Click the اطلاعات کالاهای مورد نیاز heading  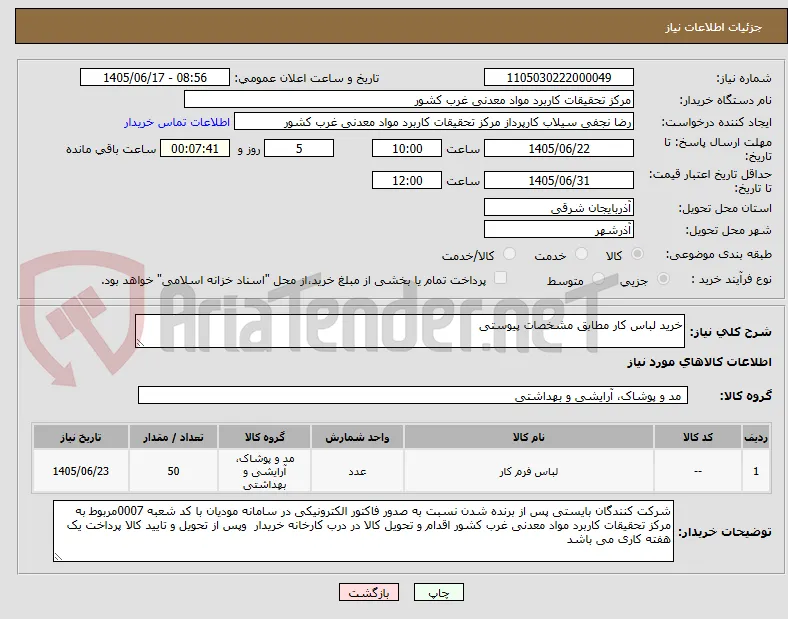[x=699, y=362]
